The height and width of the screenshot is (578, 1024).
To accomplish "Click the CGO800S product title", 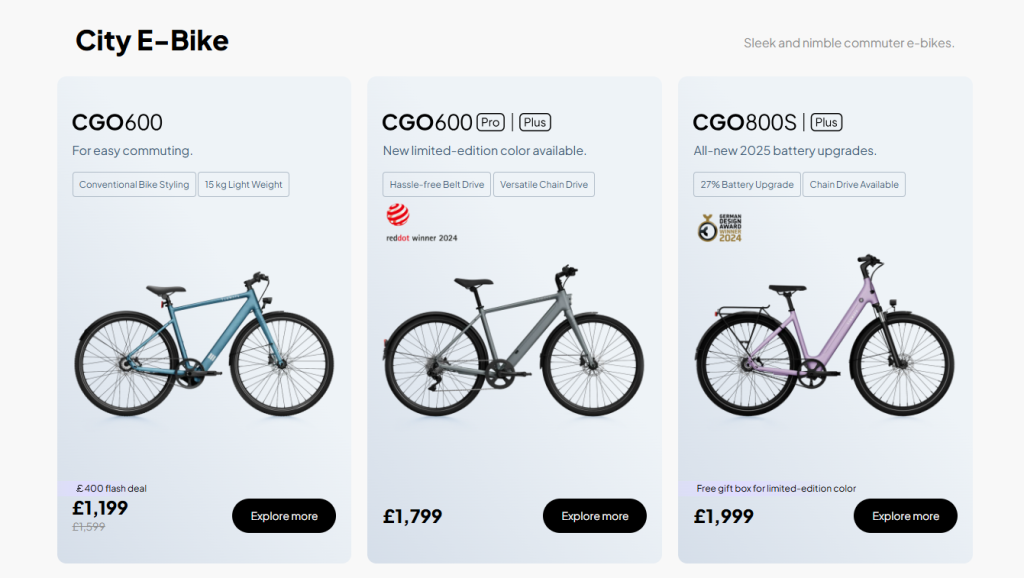I will [744, 122].
